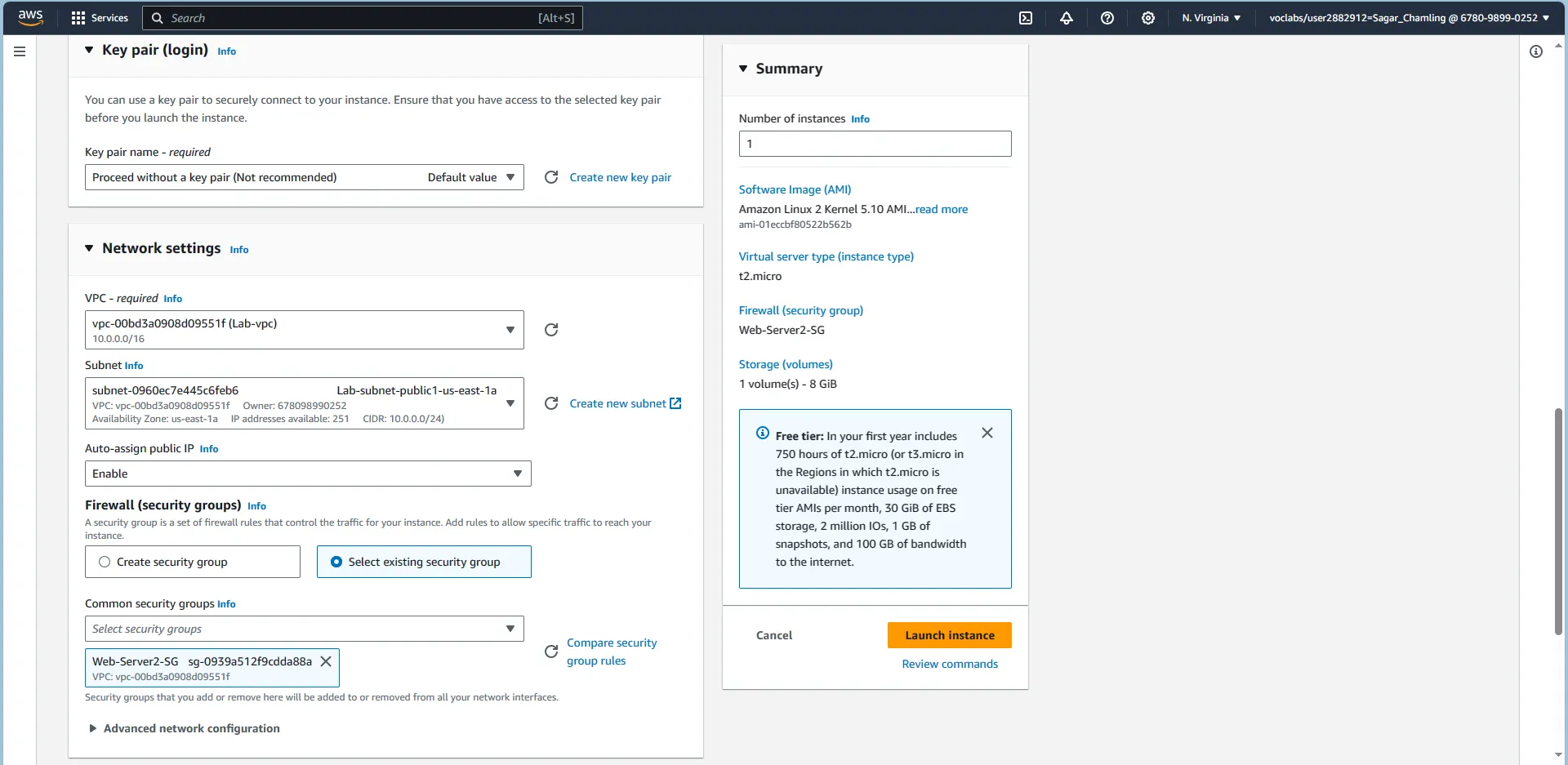
Task: Remove the Web-Server2-SG security group chip
Action: click(x=326, y=661)
